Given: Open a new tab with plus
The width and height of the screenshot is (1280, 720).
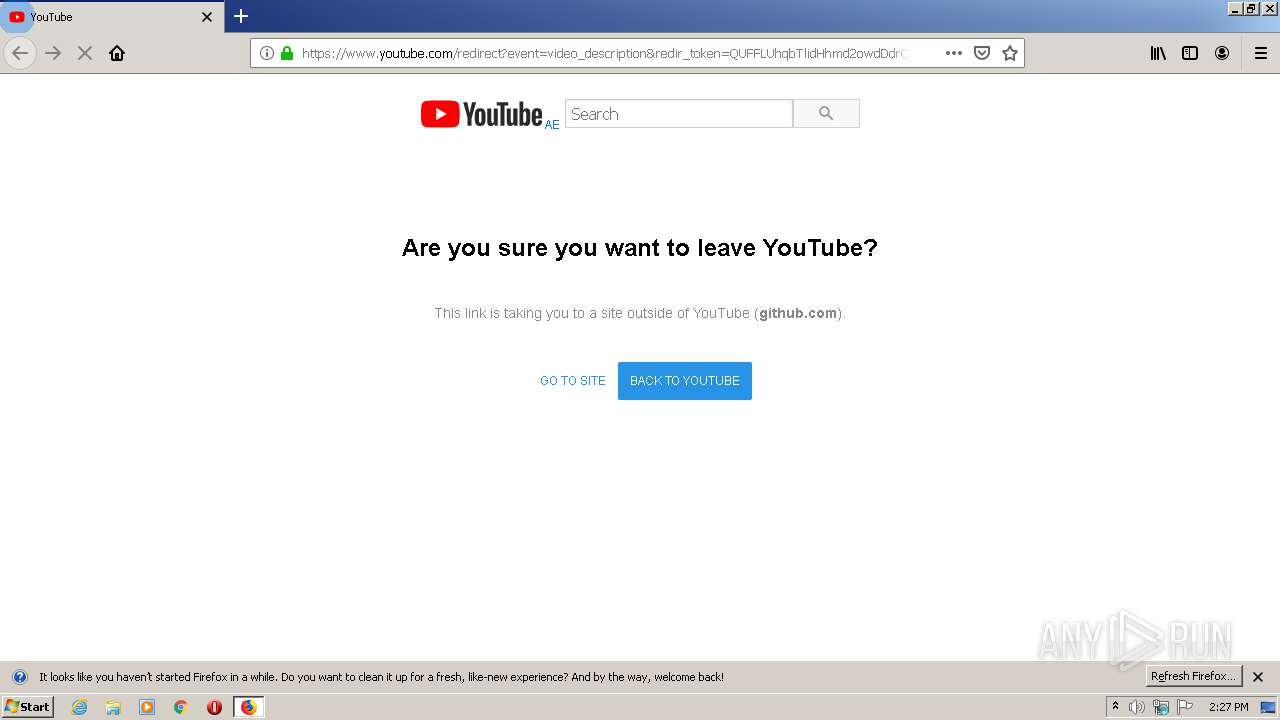Looking at the screenshot, I should click(241, 16).
